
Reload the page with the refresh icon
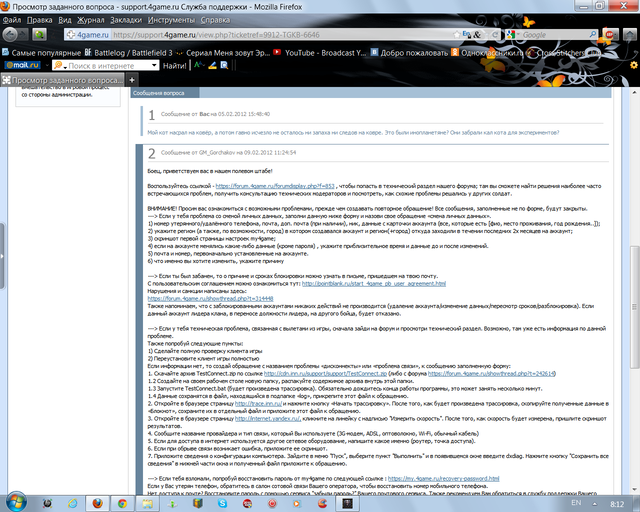494,35
